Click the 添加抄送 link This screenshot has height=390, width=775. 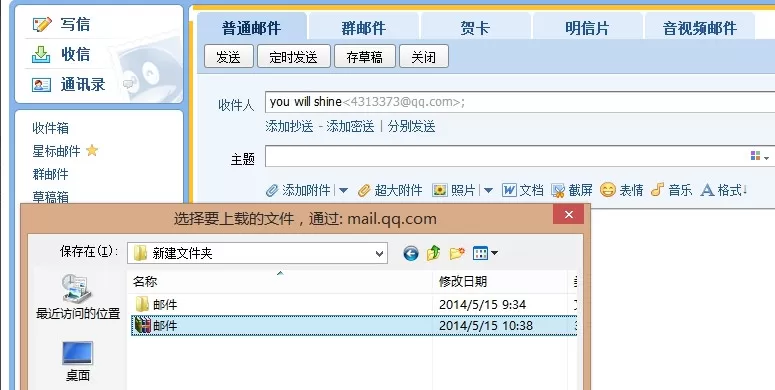pos(289,126)
